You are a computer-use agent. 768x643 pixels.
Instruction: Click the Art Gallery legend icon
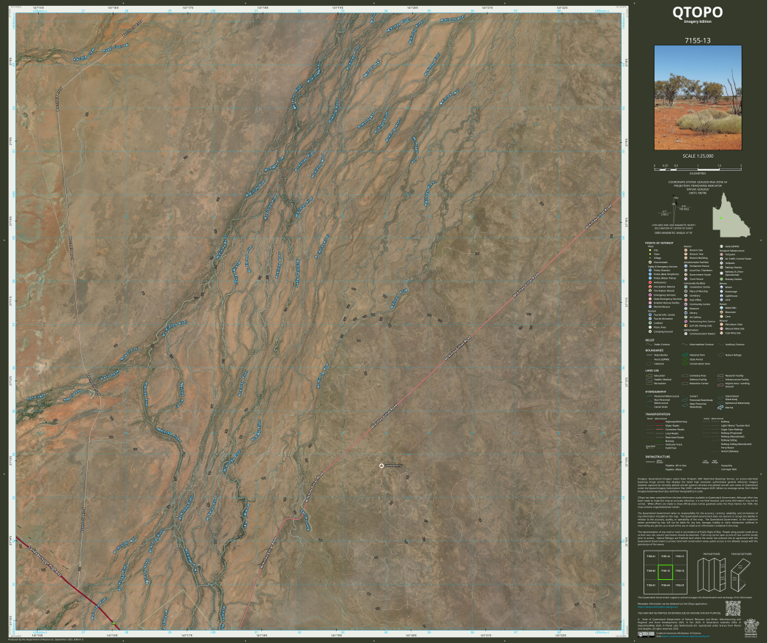pos(686,317)
